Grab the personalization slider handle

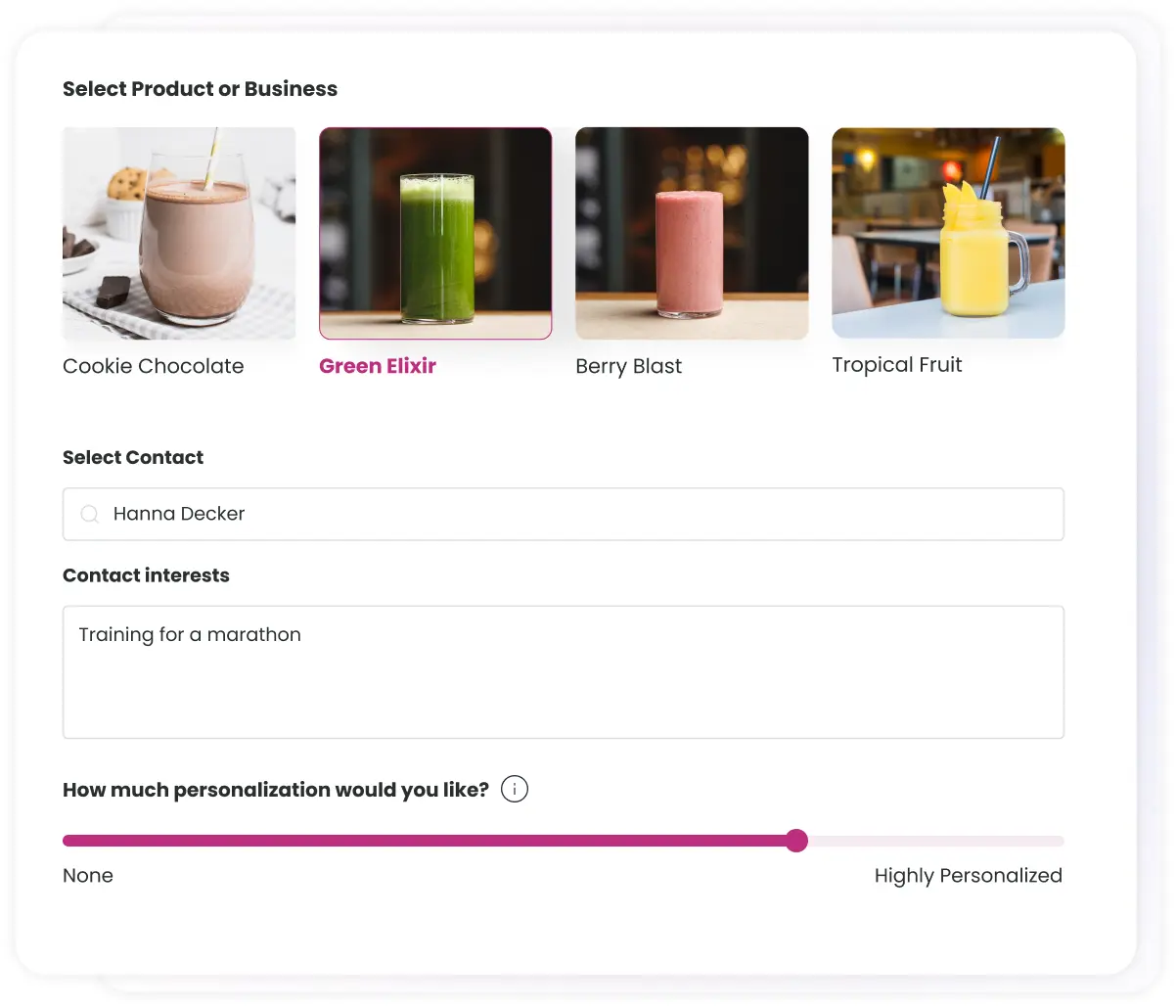click(797, 841)
